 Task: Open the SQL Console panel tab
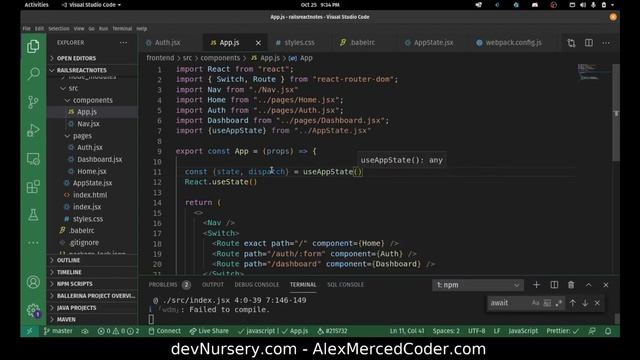click(x=345, y=285)
